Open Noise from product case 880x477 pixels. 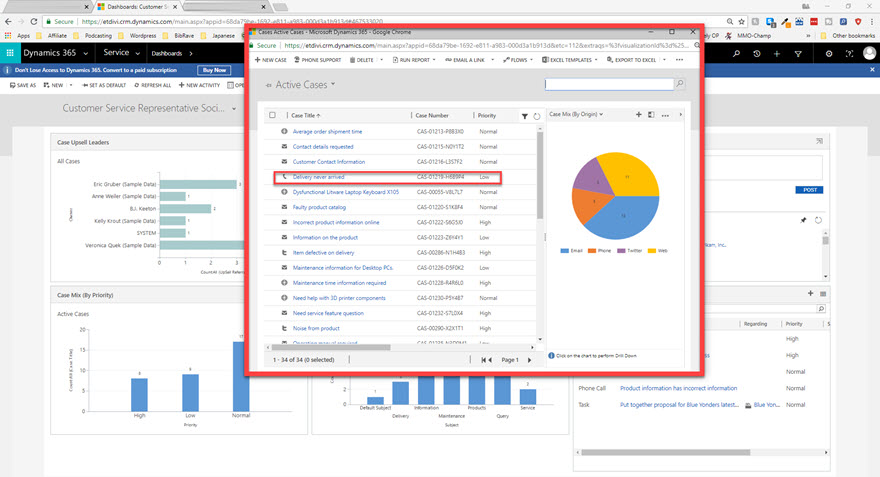tap(316, 329)
